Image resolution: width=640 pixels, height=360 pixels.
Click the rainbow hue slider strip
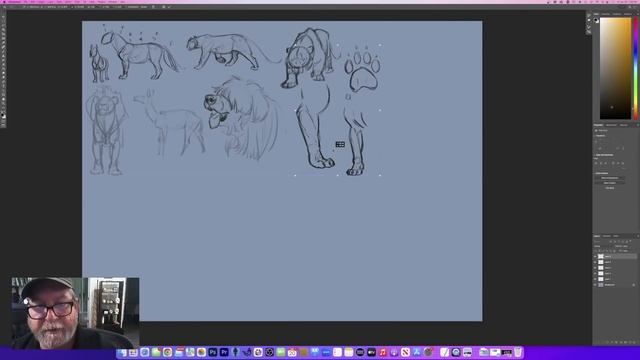point(636,68)
